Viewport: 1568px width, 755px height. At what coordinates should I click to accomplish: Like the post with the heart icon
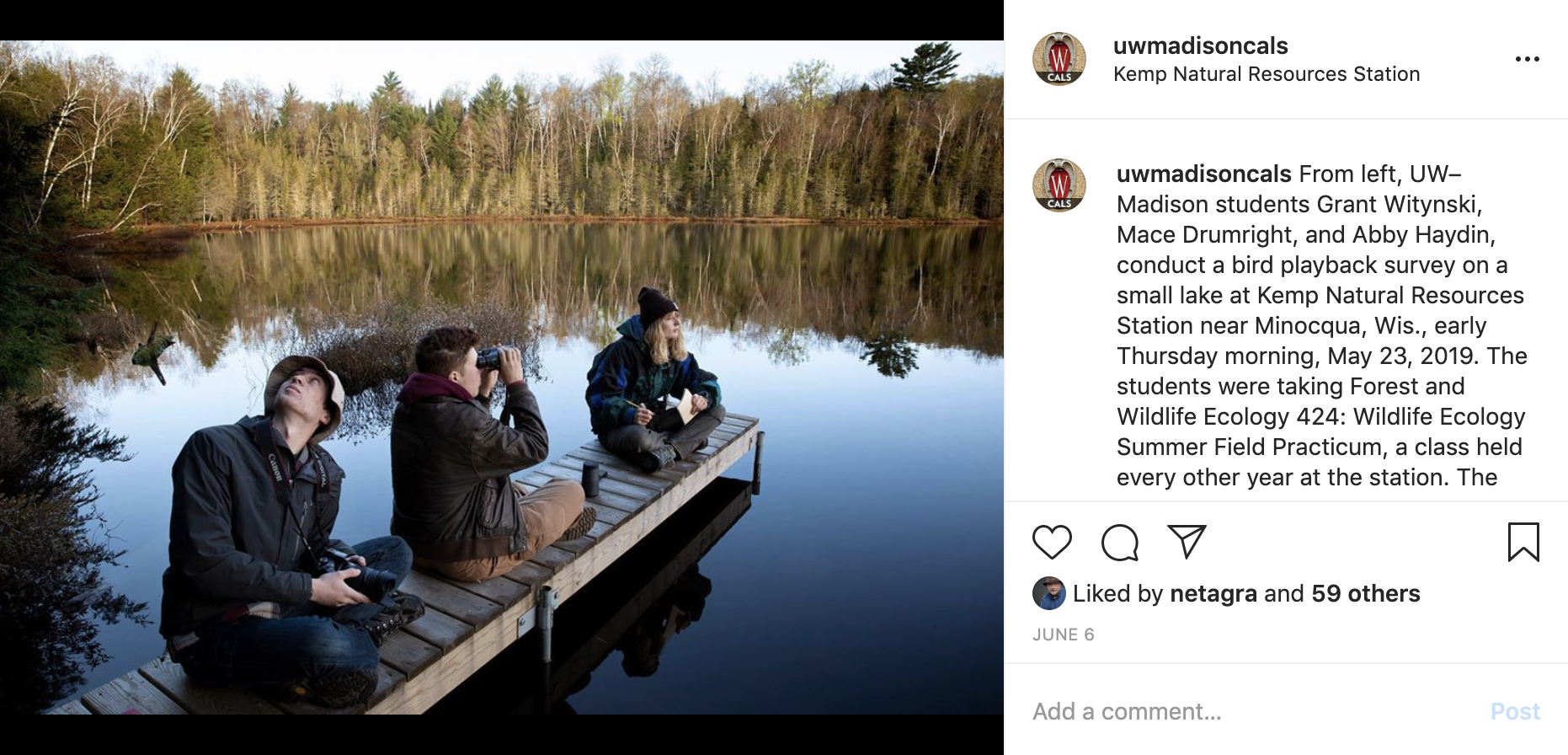tap(1052, 542)
